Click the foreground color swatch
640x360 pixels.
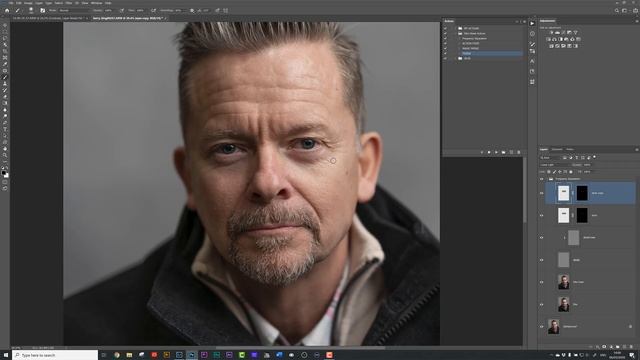[3, 173]
